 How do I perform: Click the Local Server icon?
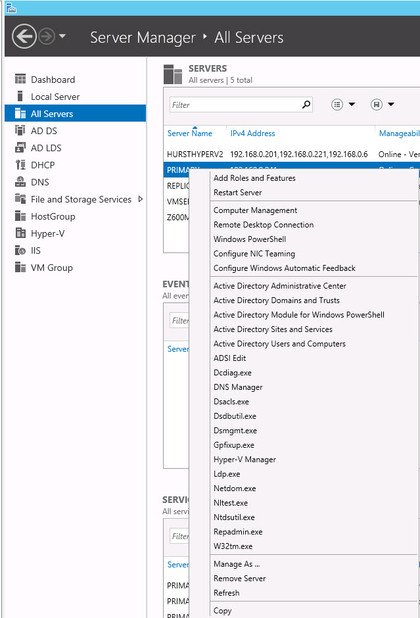20,96
